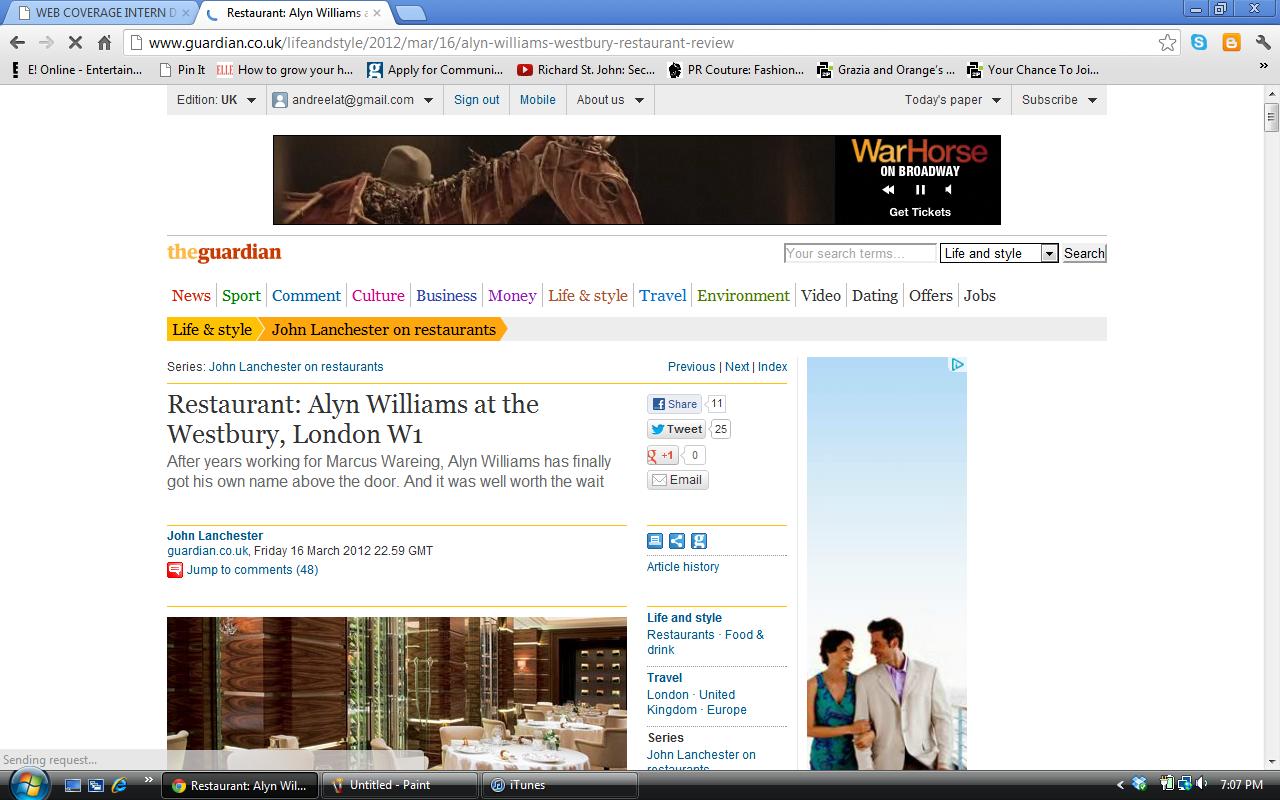This screenshot has width=1280, height=800.
Task: Go to the Sport section
Action: pos(241,295)
